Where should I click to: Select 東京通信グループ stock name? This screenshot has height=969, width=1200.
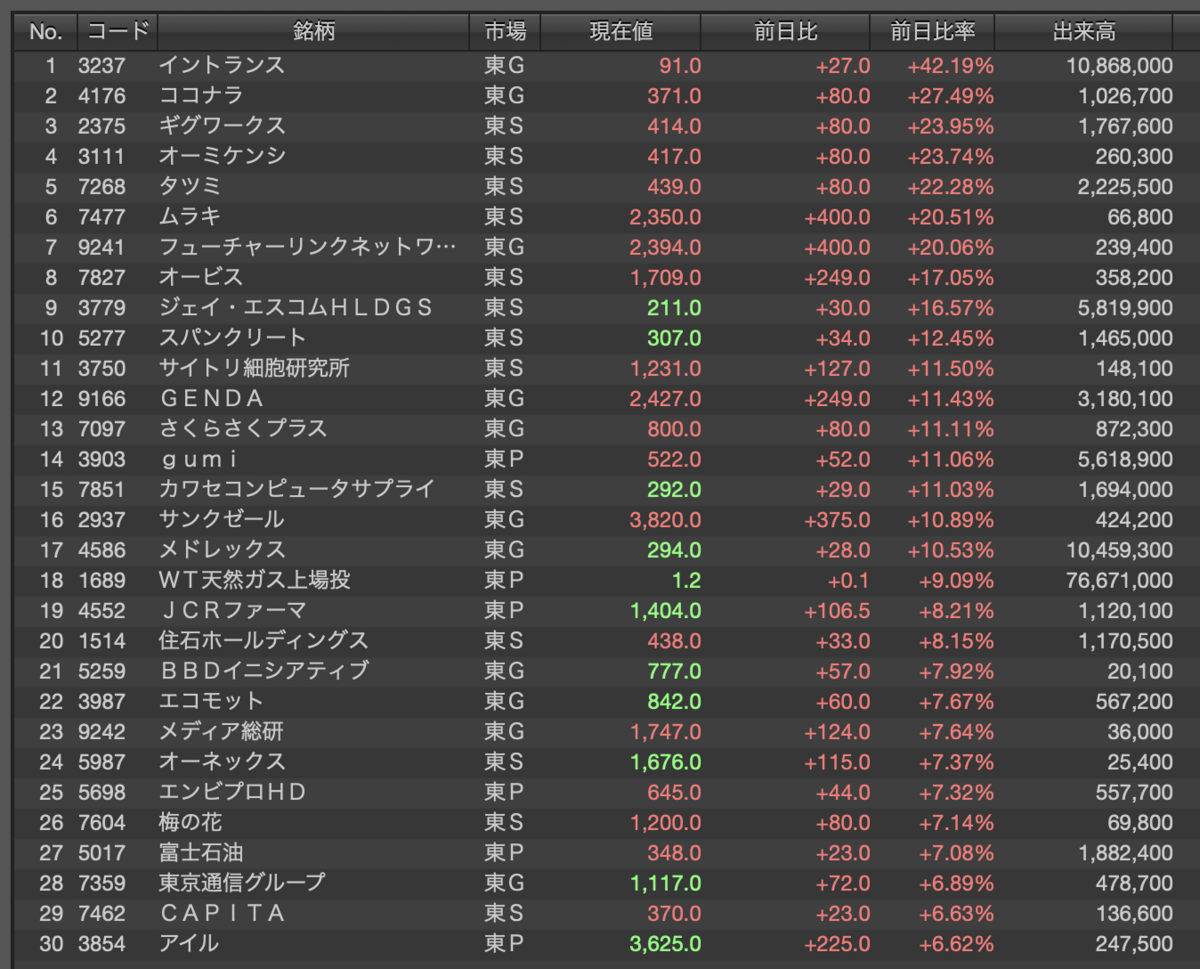(243, 882)
